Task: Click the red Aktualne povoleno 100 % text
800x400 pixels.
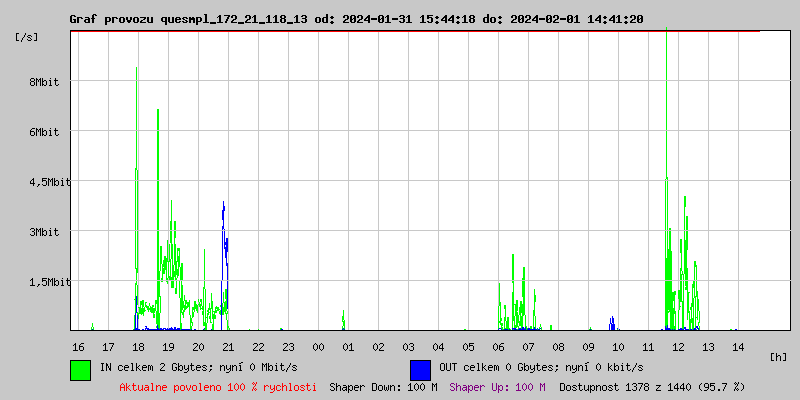Action: (218, 387)
